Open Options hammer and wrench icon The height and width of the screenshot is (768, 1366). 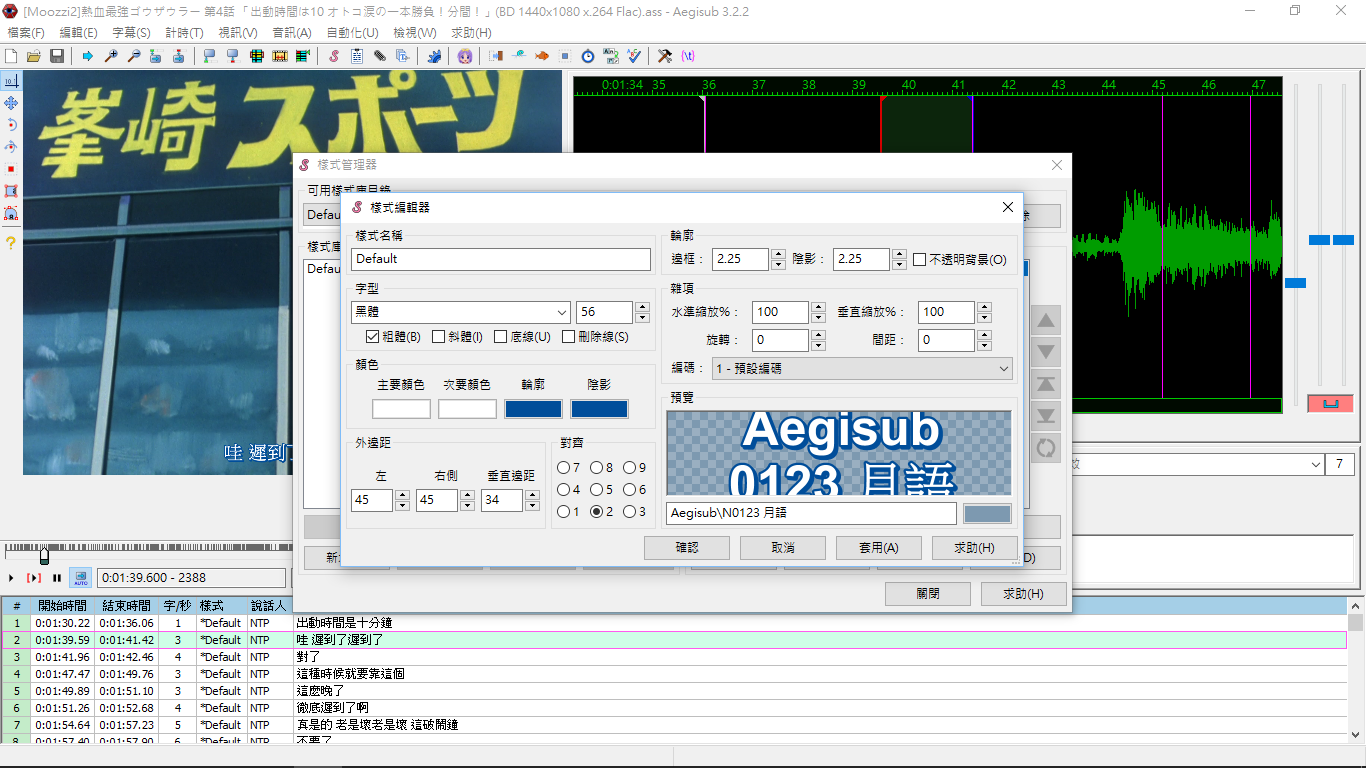click(x=665, y=56)
